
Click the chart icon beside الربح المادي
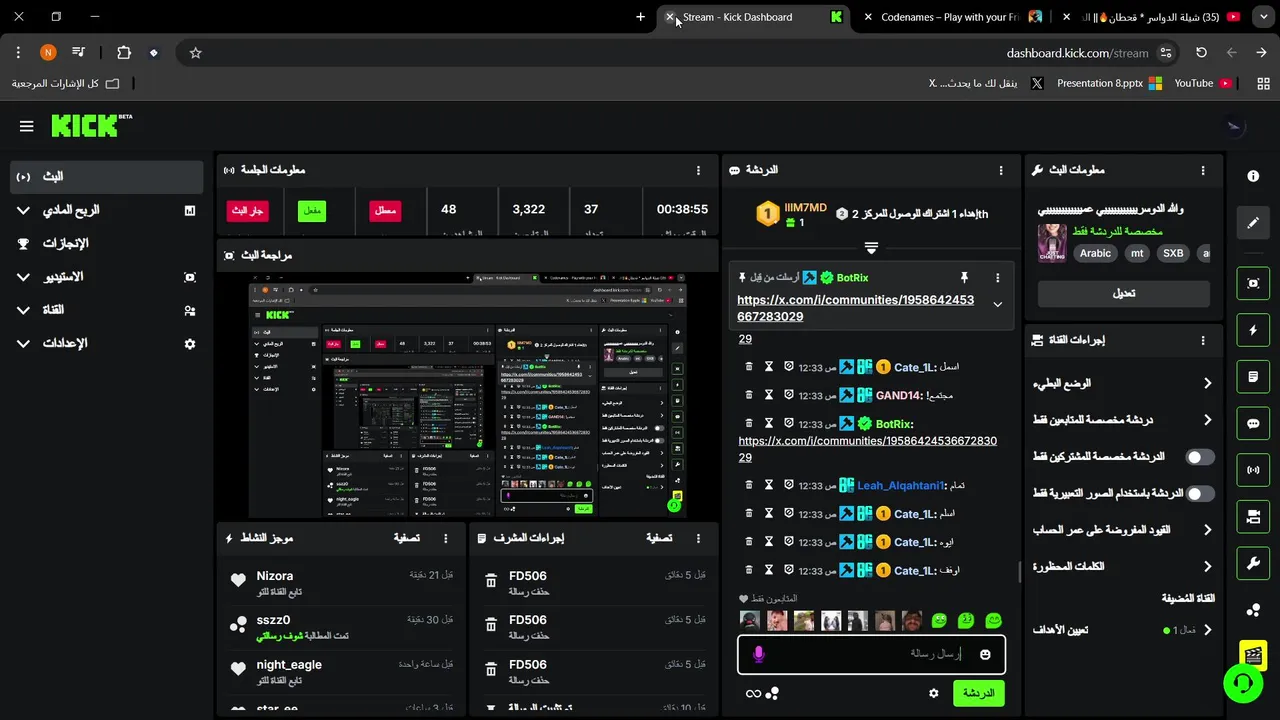190,210
